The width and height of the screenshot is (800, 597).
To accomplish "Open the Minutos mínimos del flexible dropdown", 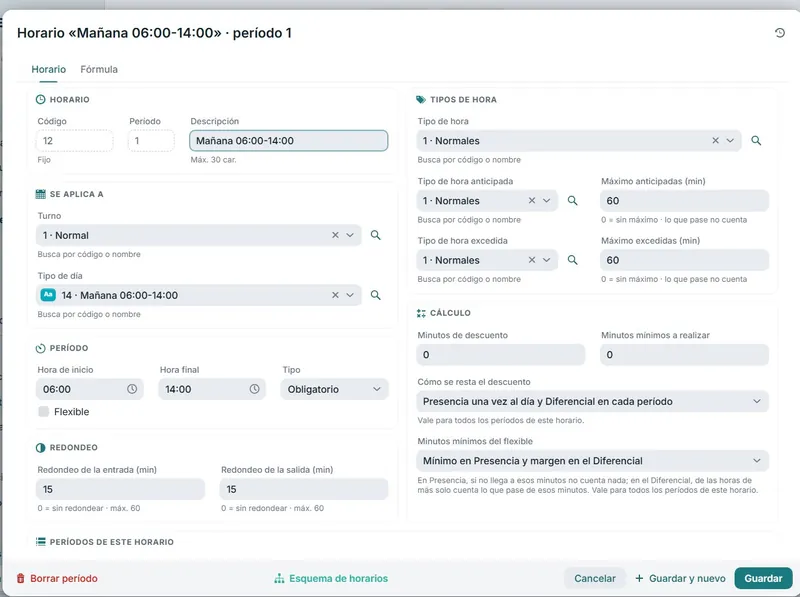I will (592, 461).
